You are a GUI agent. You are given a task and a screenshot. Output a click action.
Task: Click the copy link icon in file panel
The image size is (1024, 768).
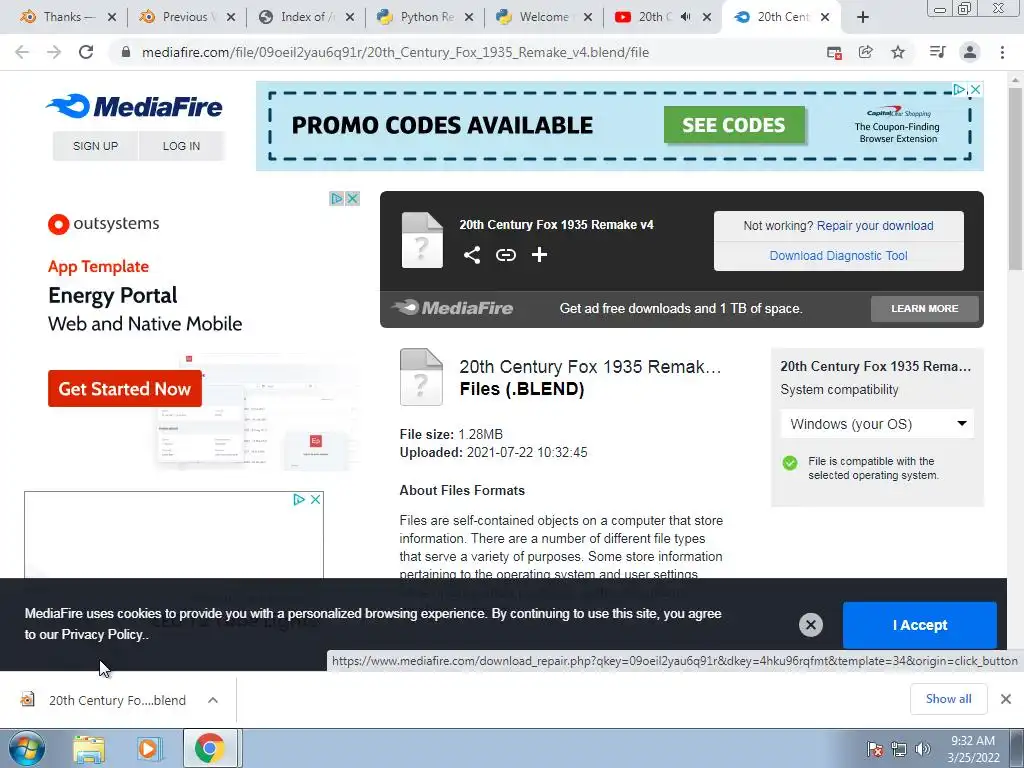(505, 255)
